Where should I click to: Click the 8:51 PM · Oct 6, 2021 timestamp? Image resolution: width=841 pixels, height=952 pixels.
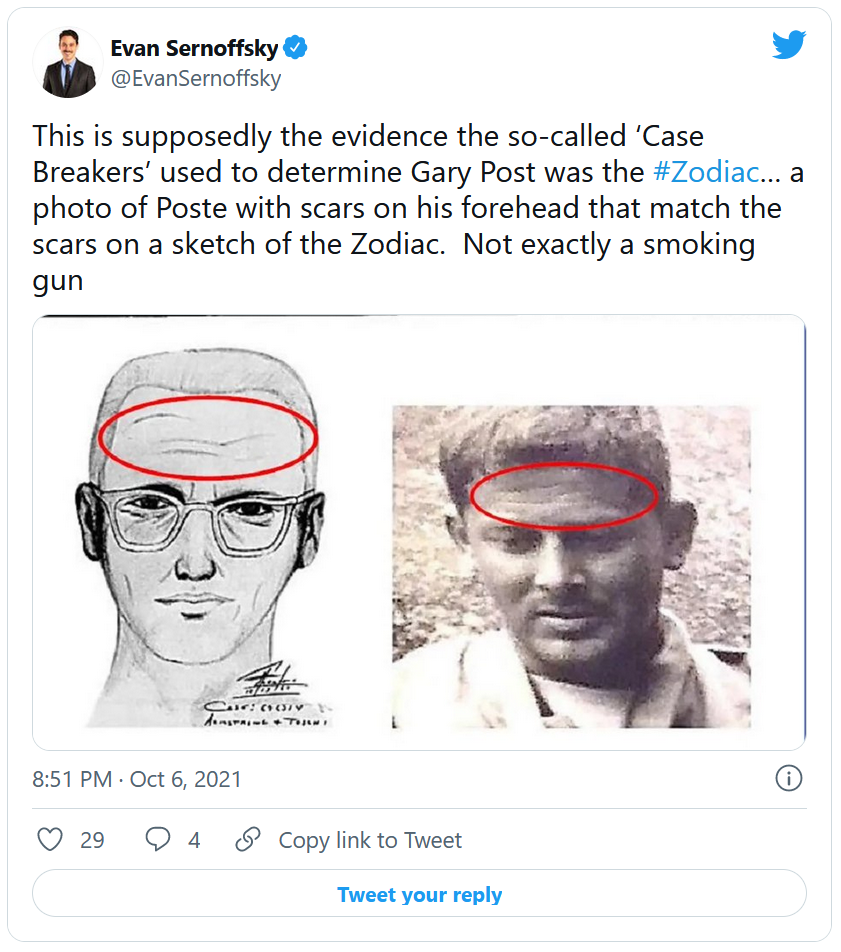click(137, 779)
